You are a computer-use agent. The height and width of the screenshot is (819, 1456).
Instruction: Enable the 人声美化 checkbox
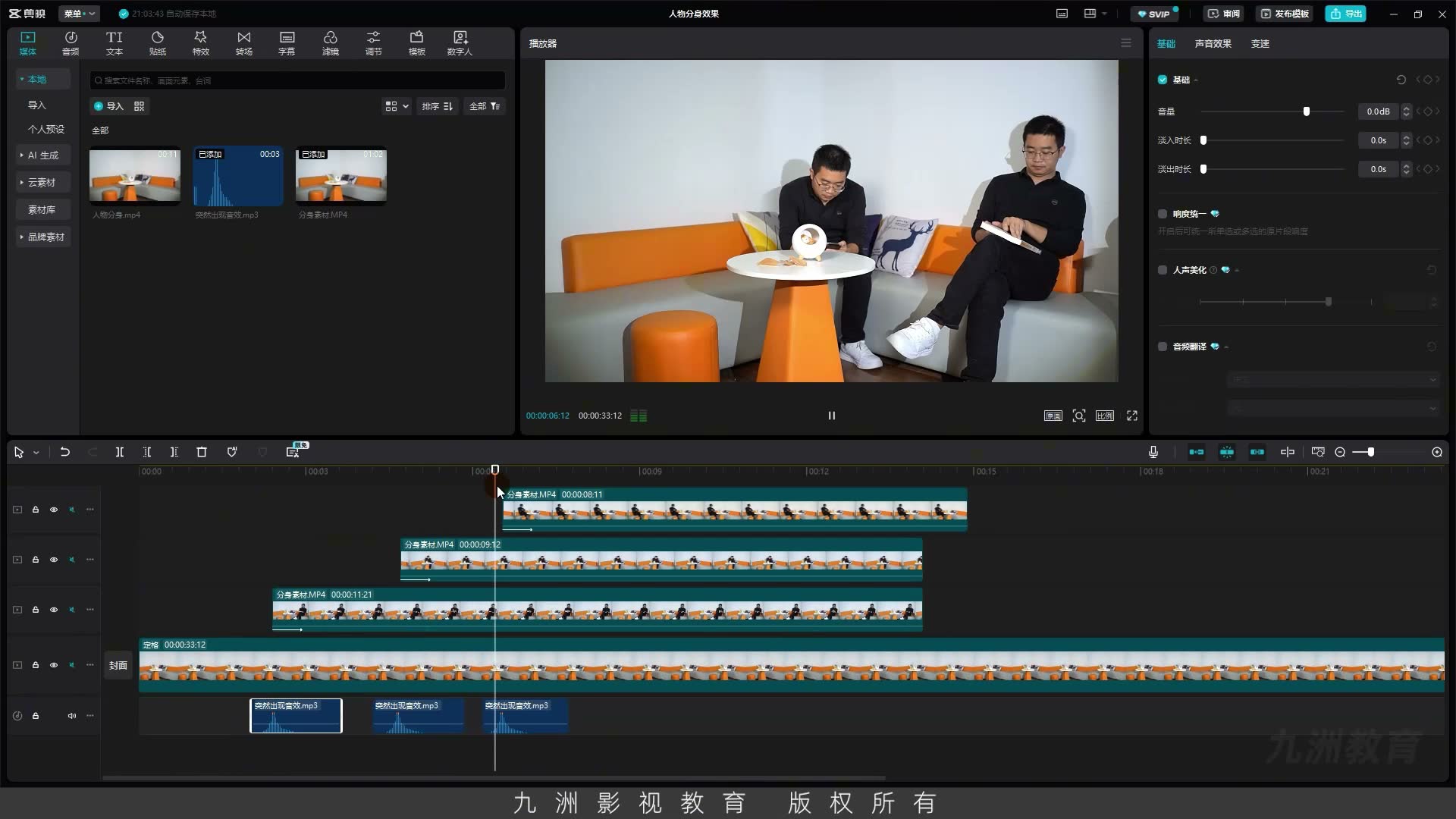[1163, 270]
